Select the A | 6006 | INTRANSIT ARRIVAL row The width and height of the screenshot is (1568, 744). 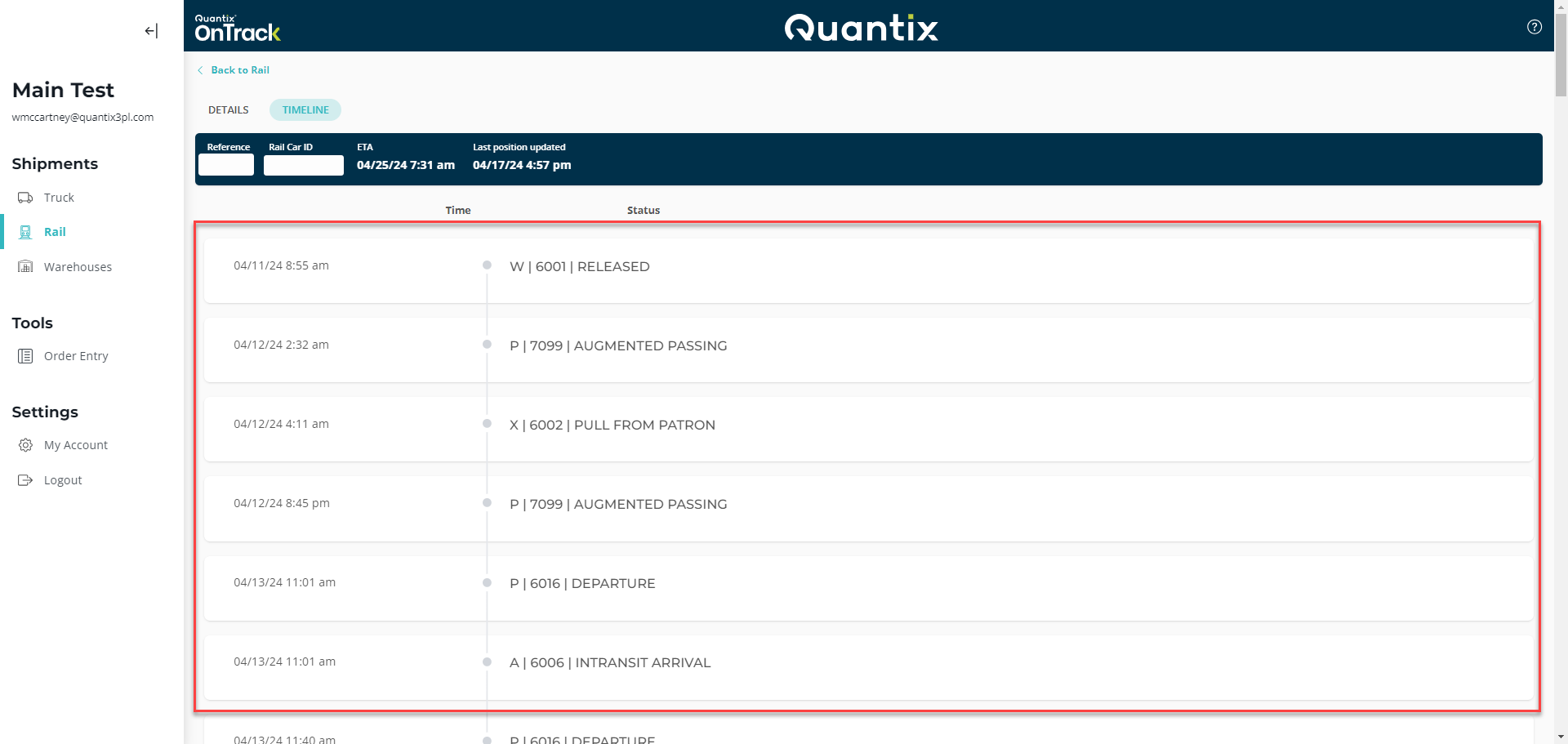pyautogui.click(x=867, y=663)
